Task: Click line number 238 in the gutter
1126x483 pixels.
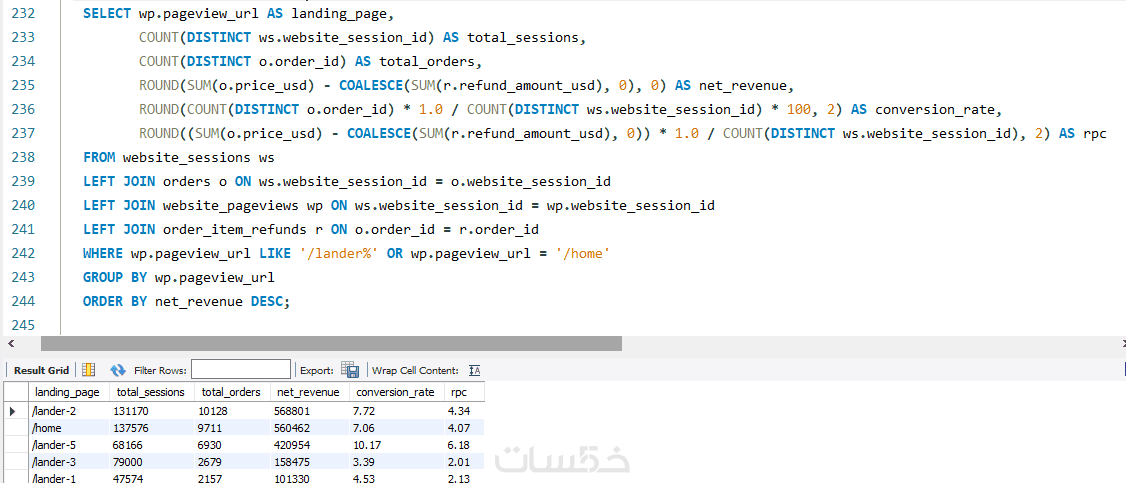Action: point(23,157)
